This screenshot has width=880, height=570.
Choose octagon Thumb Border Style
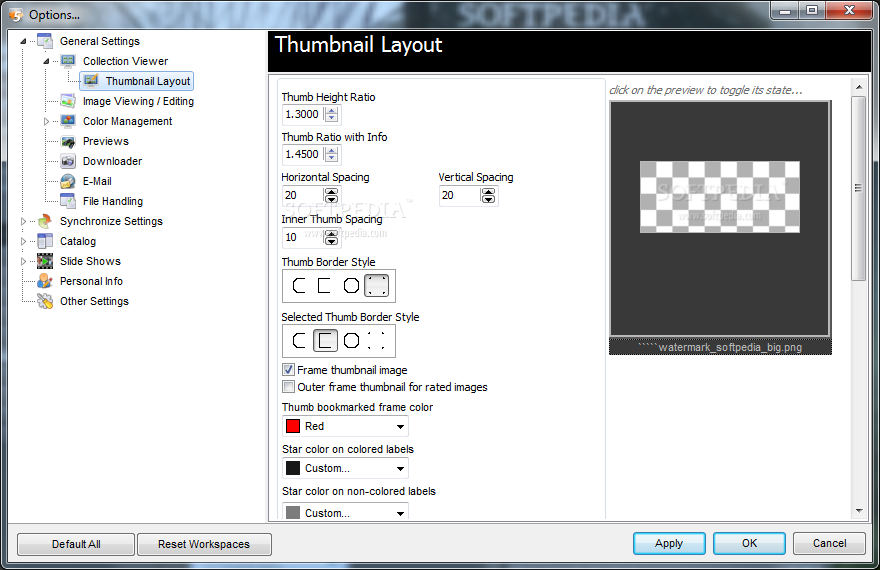click(x=351, y=286)
